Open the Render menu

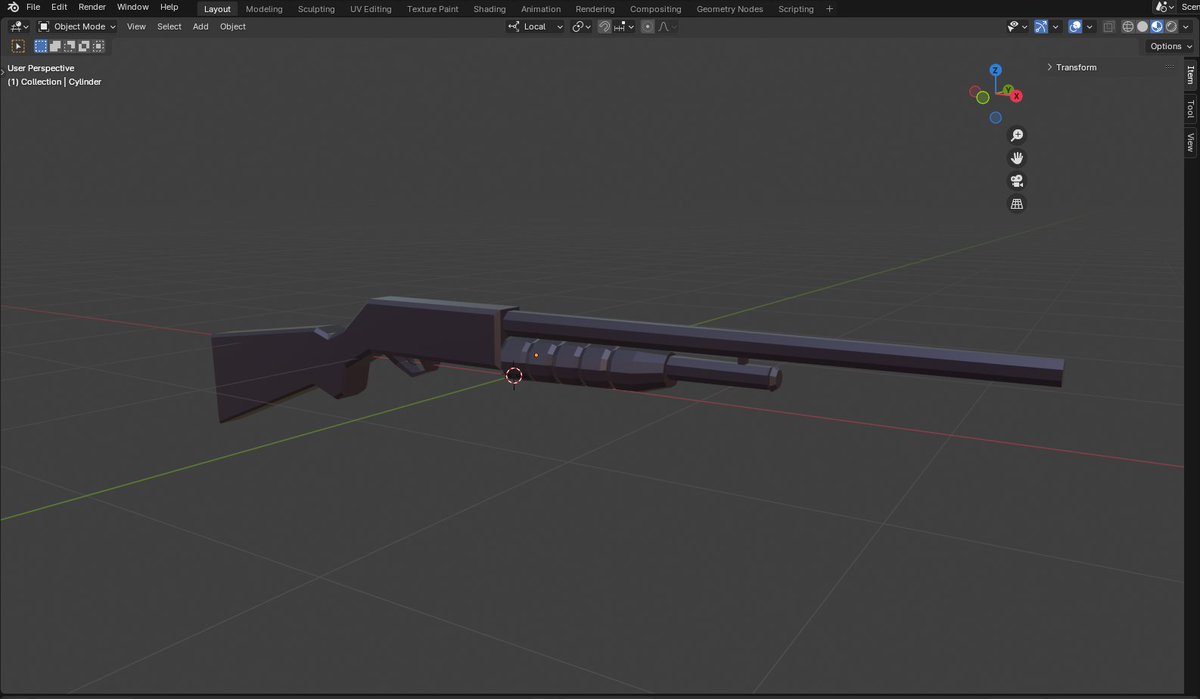tap(92, 7)
